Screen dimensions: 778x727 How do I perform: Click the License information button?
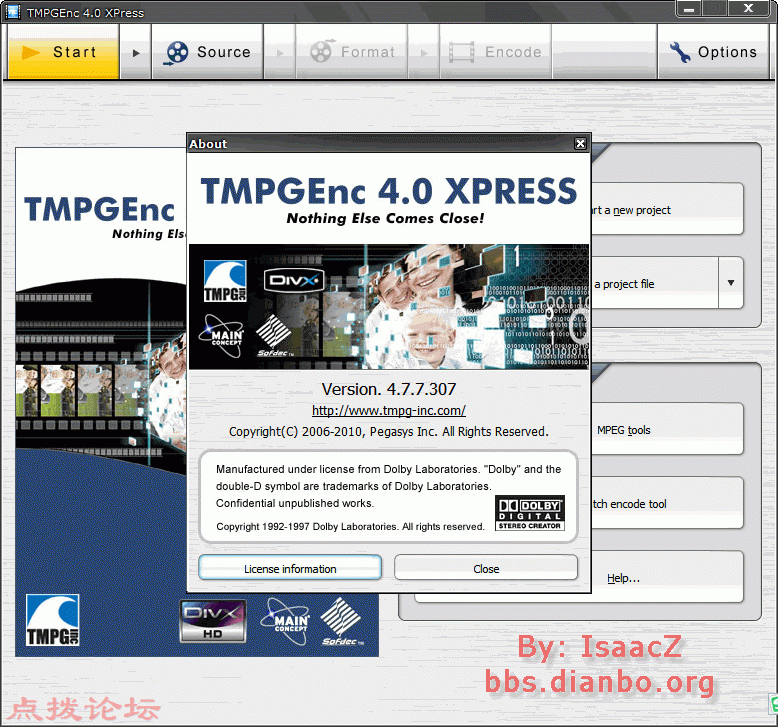pyautogui.click(x=290, y=568)
